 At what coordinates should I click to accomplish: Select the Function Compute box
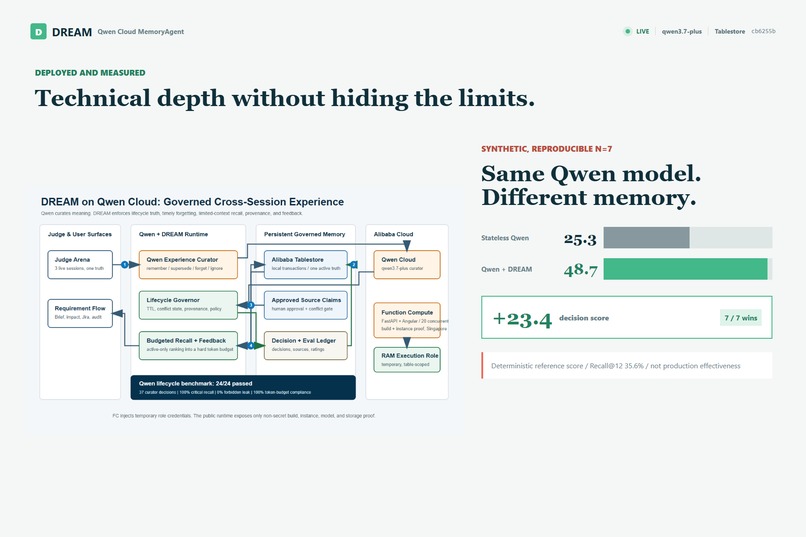(407, 320)
